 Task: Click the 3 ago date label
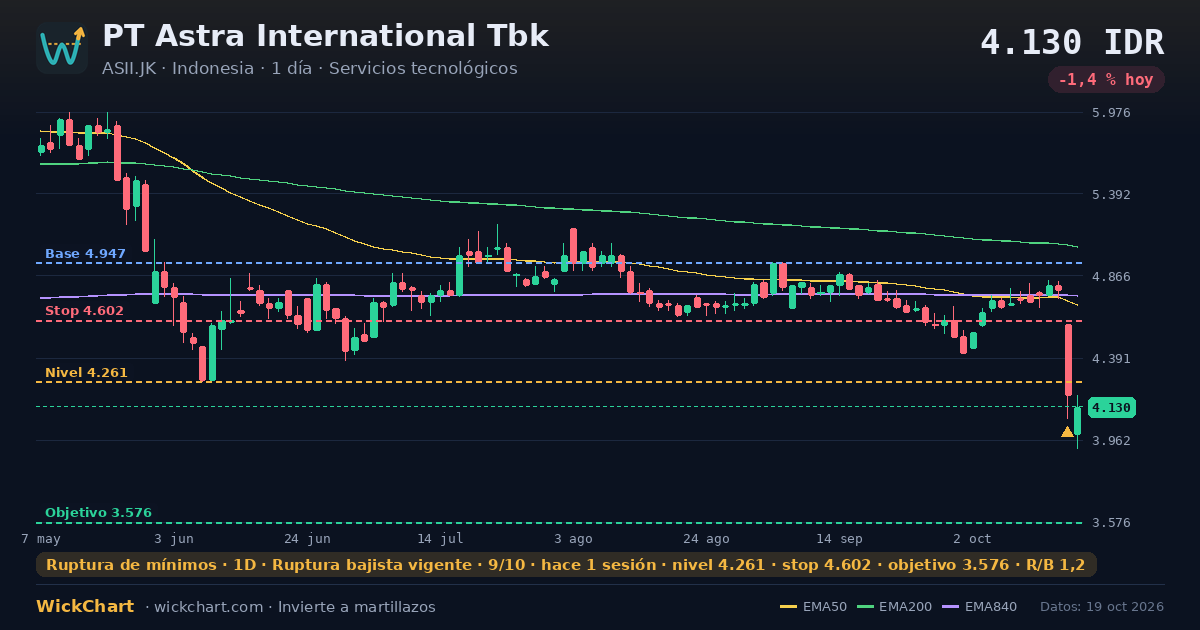[x=573, y=538]
